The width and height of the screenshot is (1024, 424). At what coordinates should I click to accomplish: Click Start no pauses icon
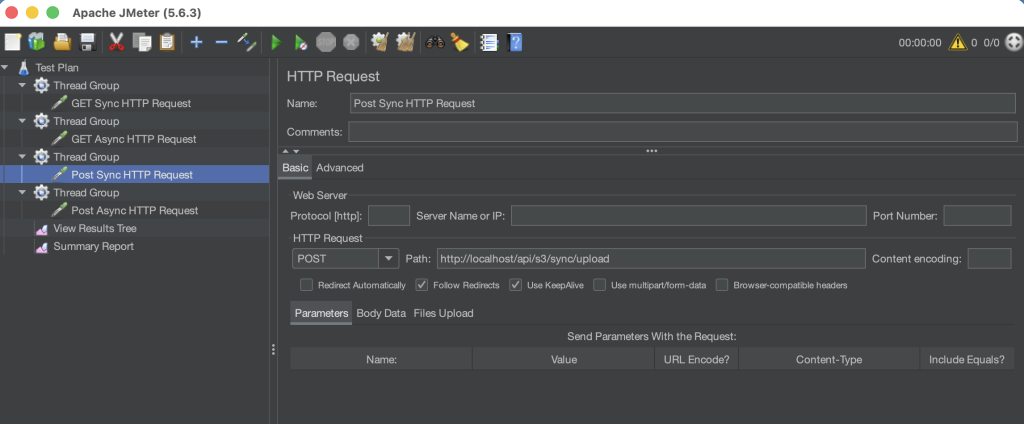coord(300,42)
